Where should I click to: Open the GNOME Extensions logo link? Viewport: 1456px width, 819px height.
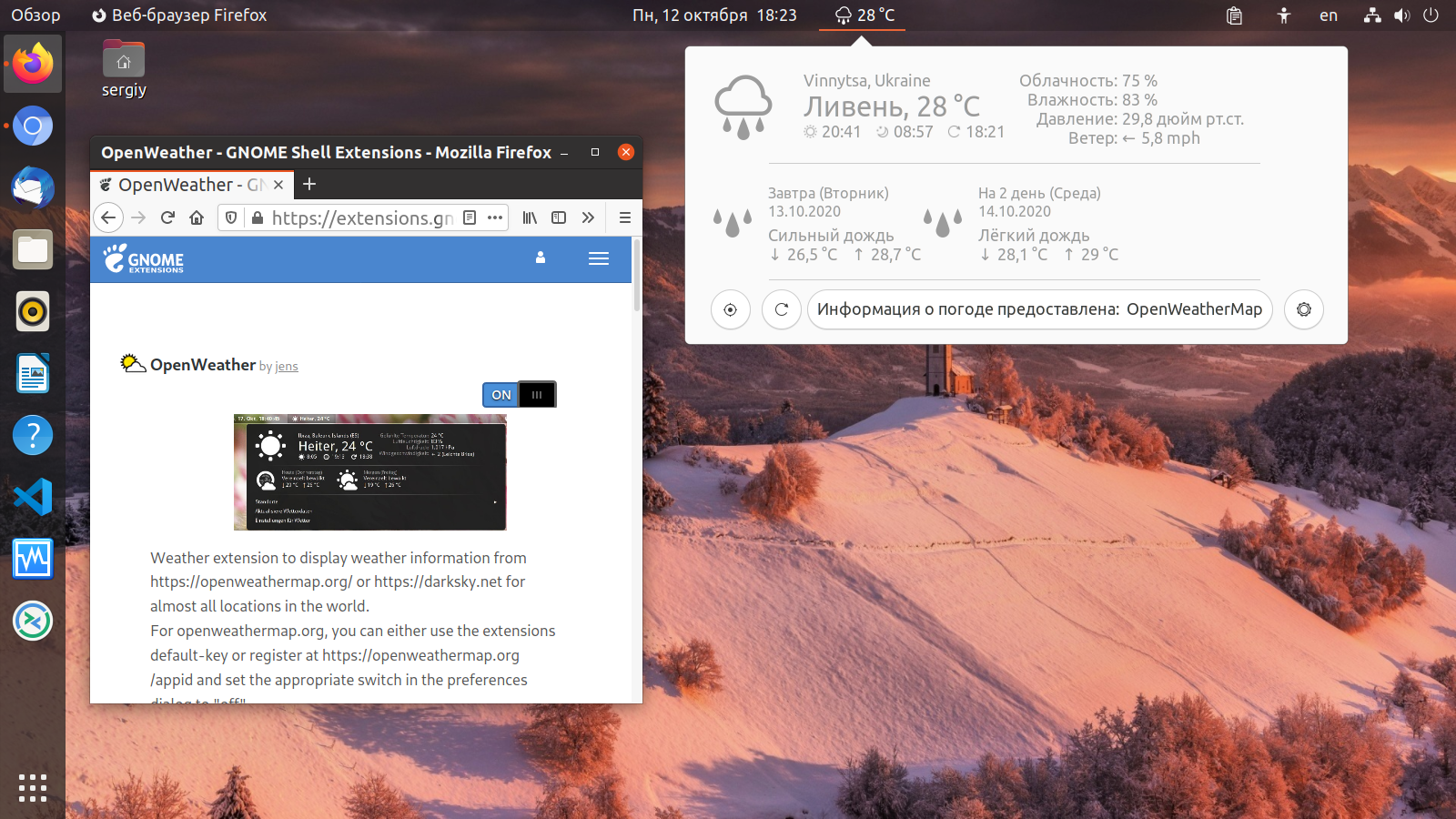(144, 259)
